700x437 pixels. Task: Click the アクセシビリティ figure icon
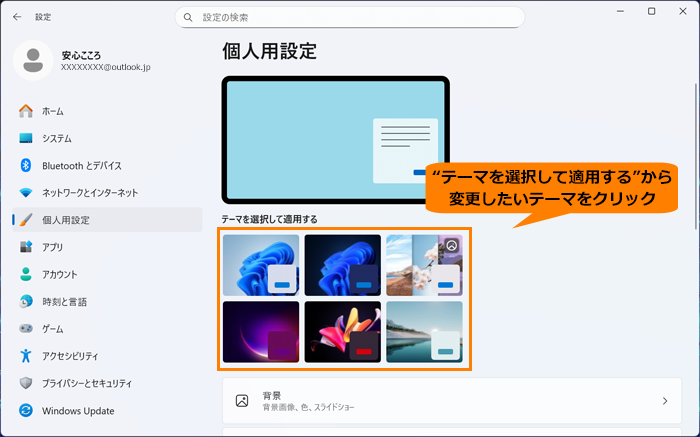point(26,356)
